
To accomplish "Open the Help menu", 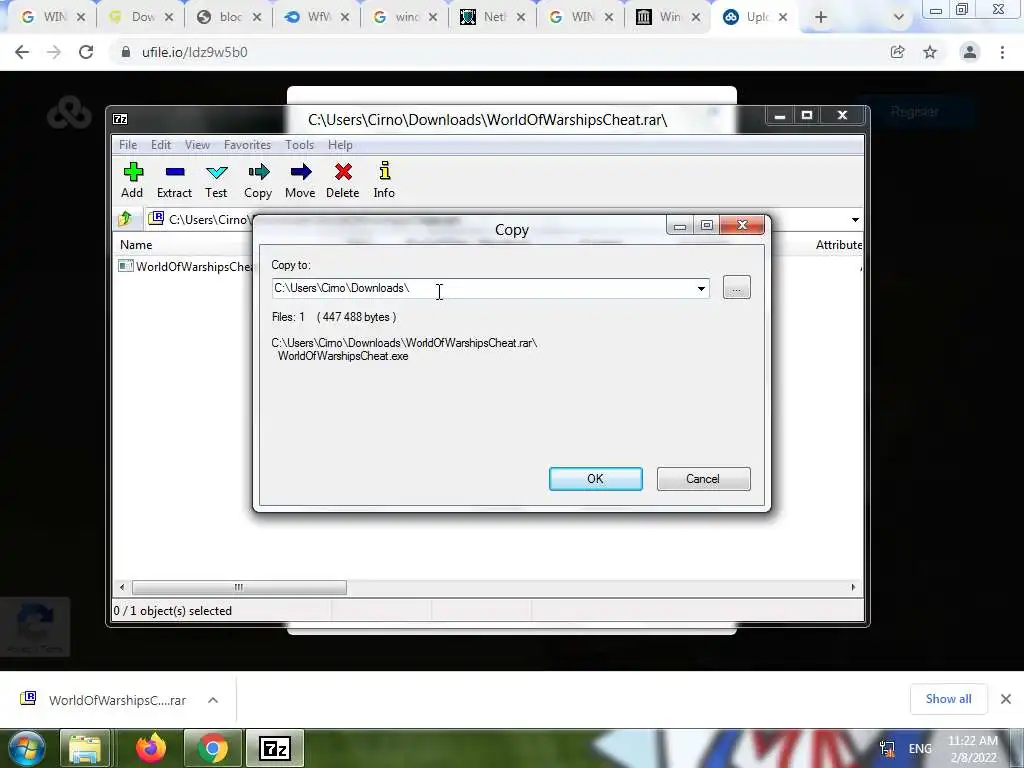I will click(x=340, y=145).
